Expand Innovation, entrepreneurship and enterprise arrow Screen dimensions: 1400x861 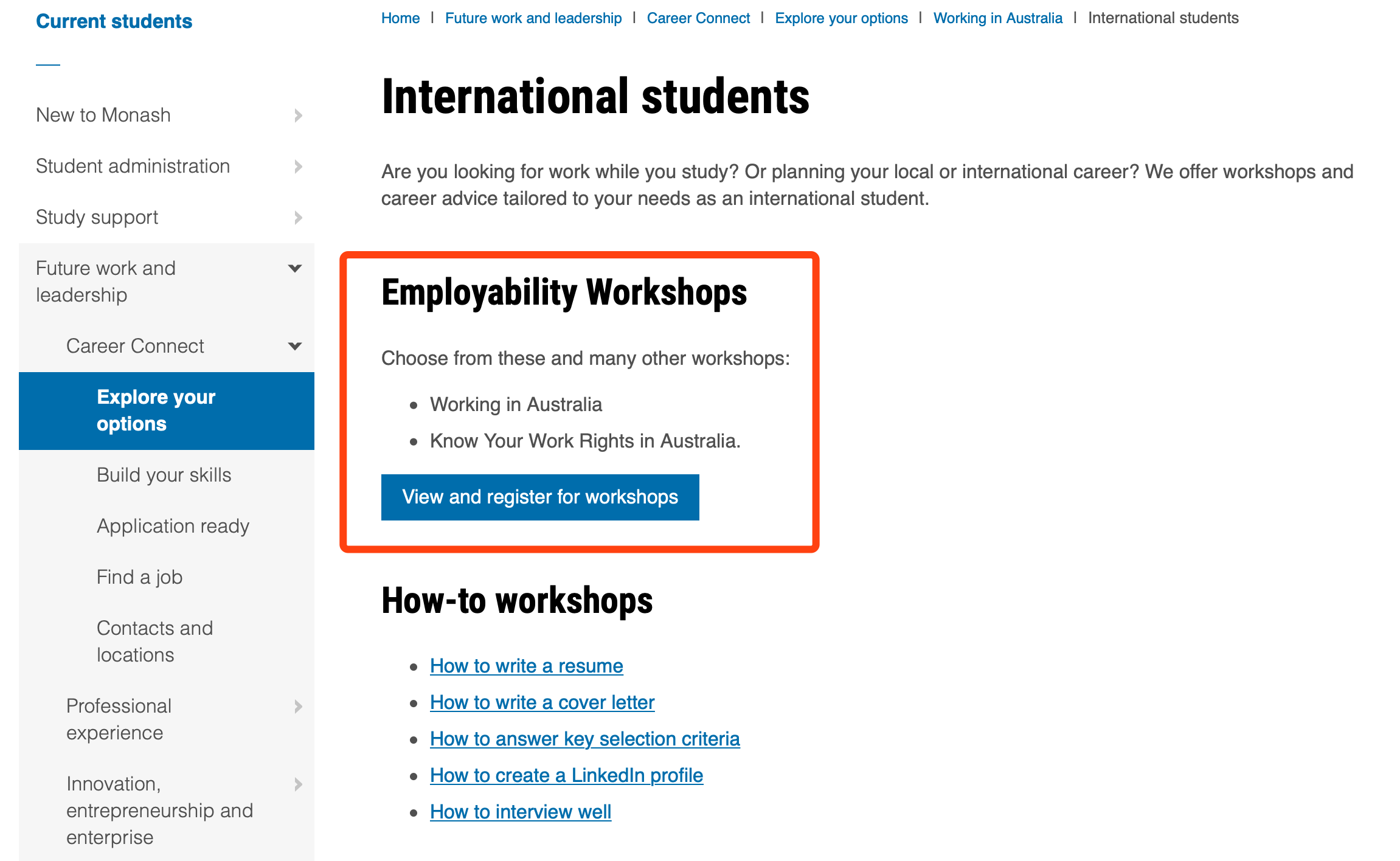298,784
